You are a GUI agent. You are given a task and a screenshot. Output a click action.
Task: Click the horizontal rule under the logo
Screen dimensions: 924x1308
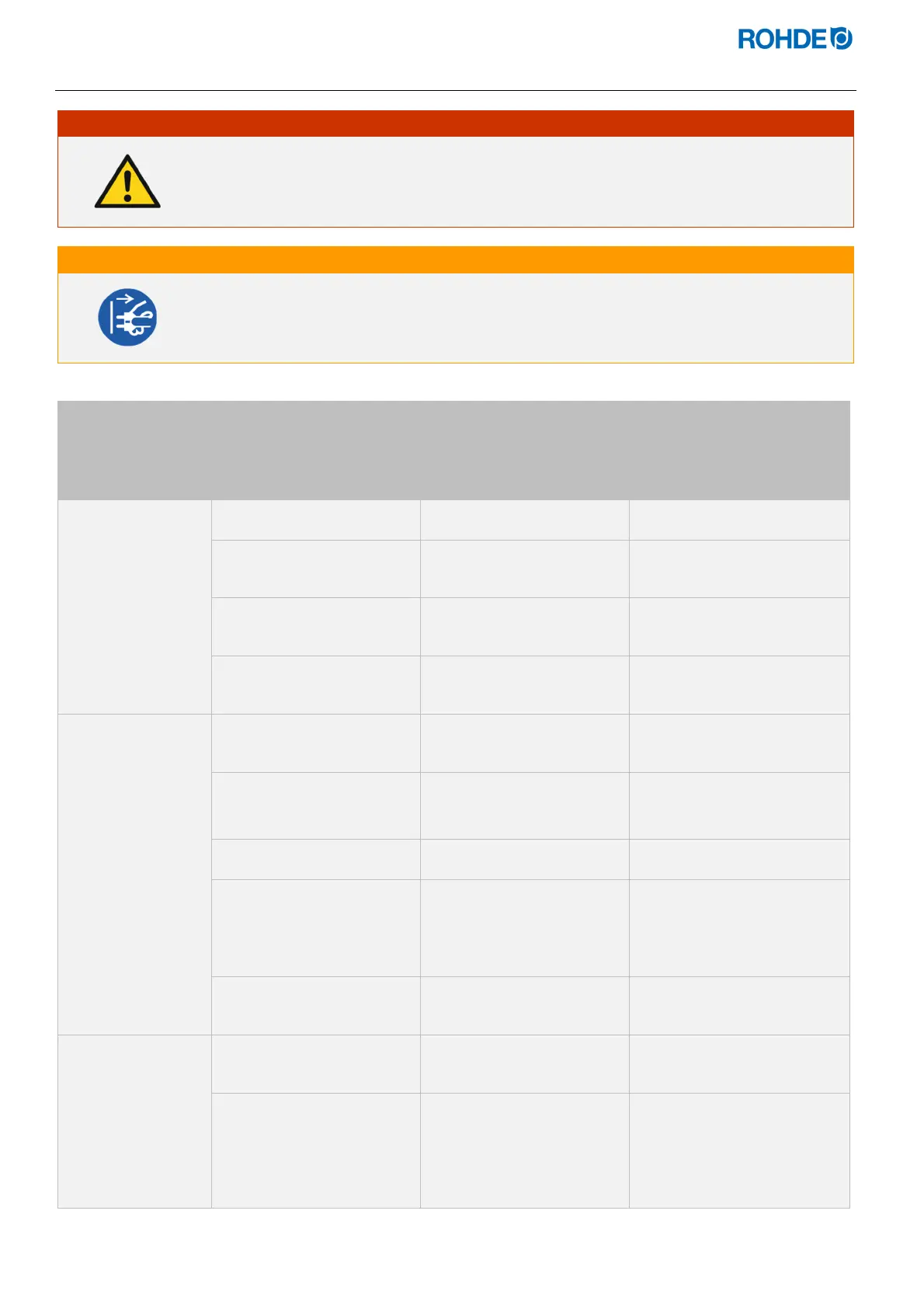[455, 91]
